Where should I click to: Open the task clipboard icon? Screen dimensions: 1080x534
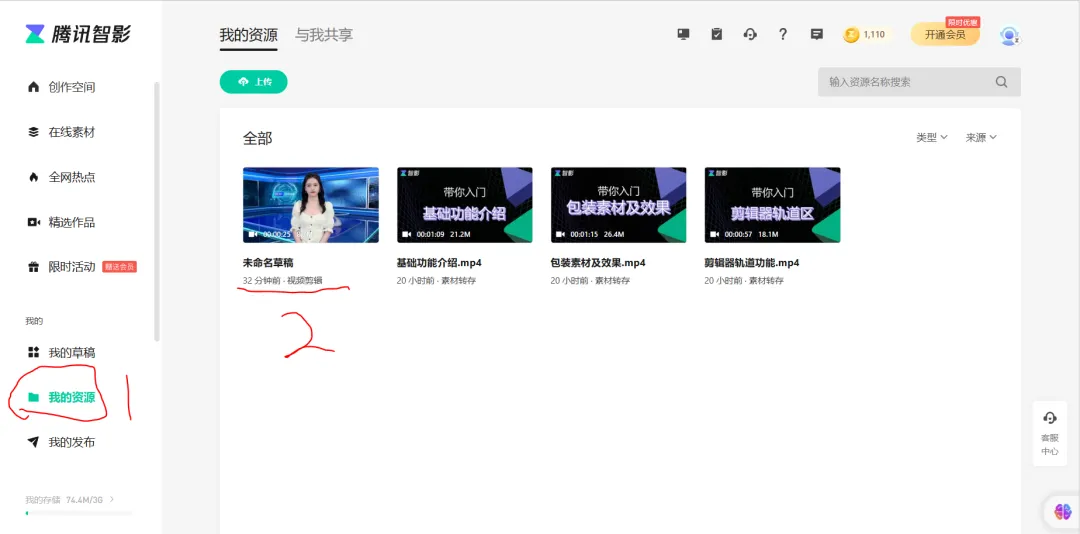(716, 34)
